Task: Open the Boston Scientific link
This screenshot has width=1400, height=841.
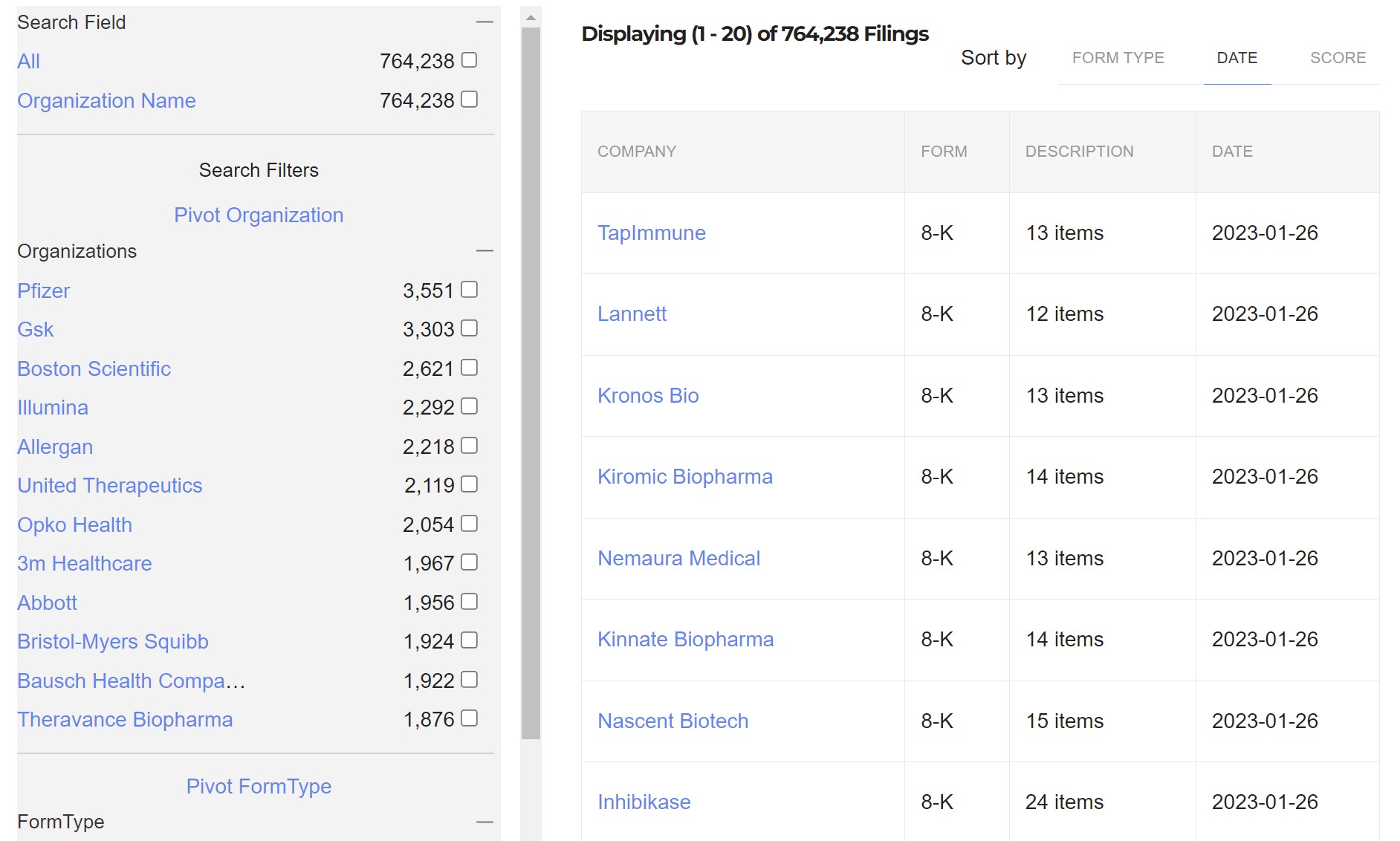Action: coord(94,368)
